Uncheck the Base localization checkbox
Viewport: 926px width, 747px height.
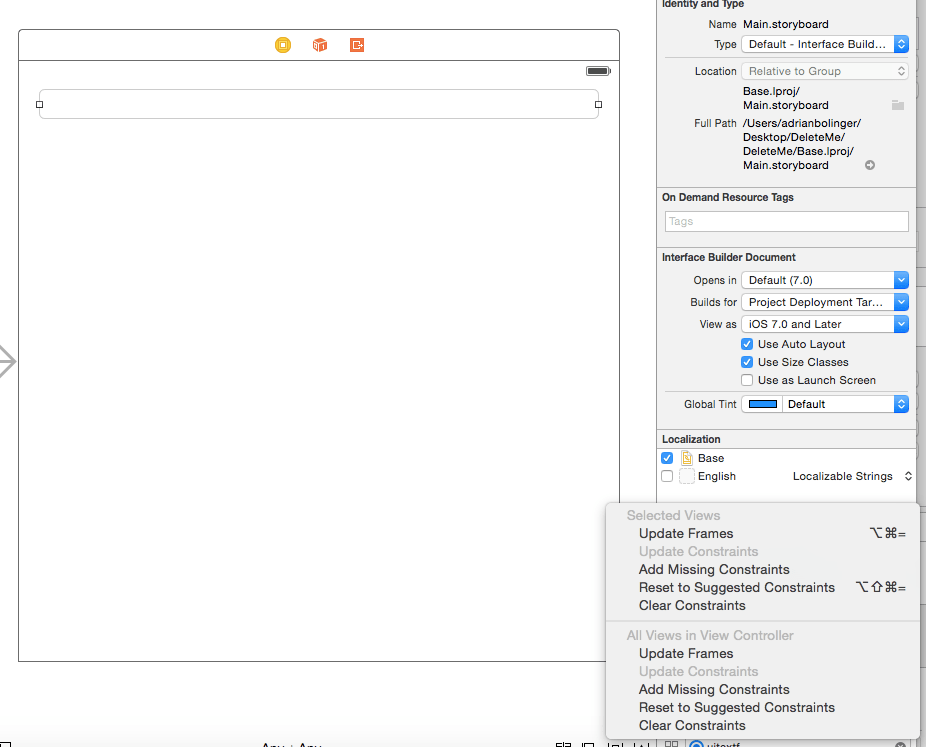click(667, 458)
